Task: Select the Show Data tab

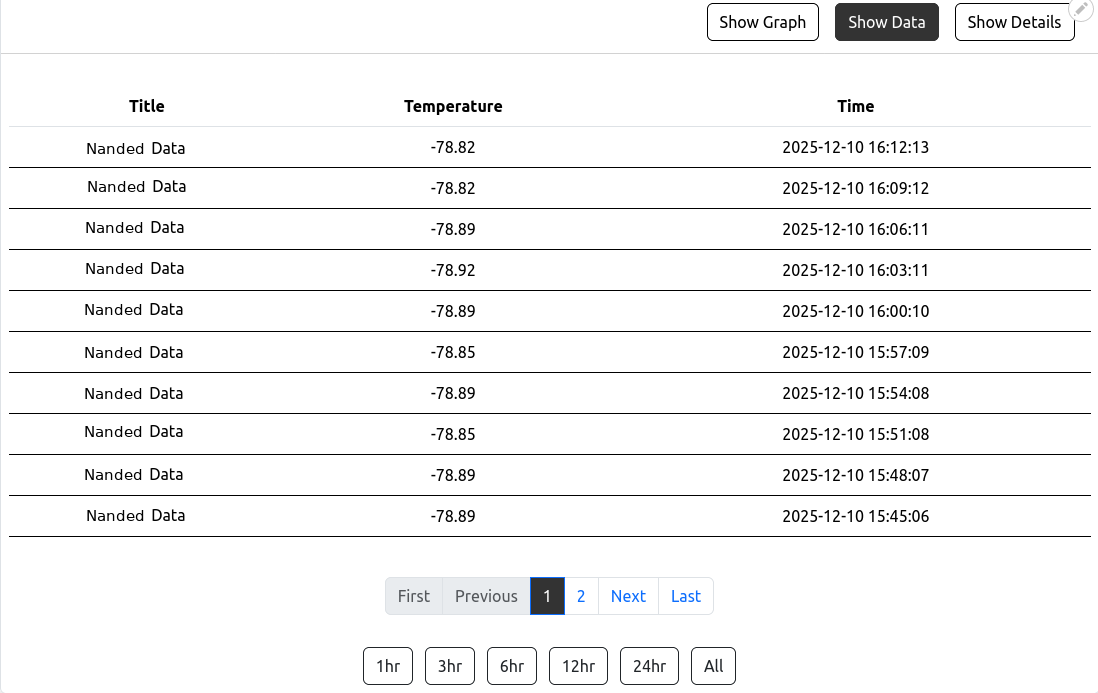Action: point(886,22)
